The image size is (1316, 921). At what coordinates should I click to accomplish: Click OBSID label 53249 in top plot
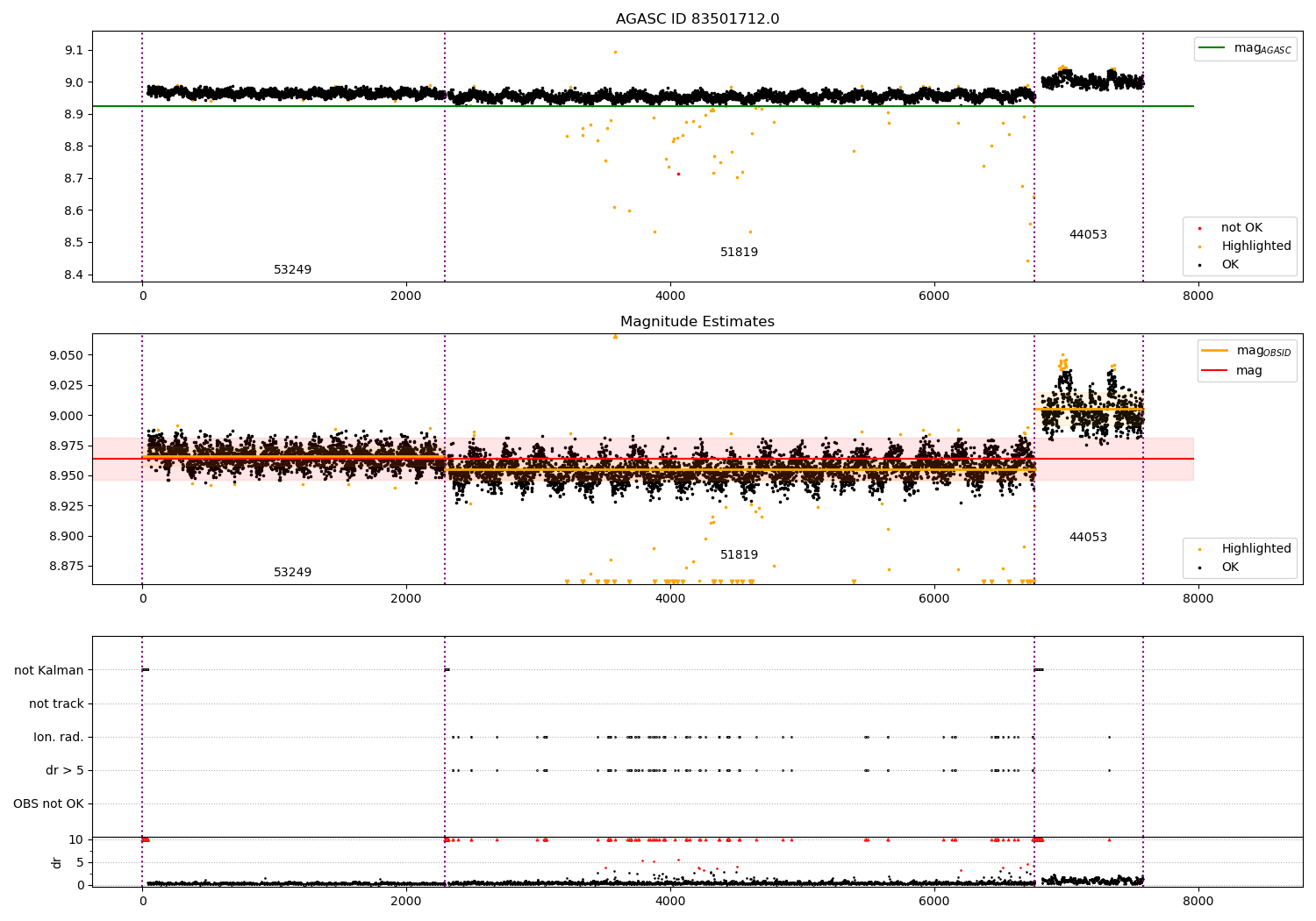tap(292, 270)
